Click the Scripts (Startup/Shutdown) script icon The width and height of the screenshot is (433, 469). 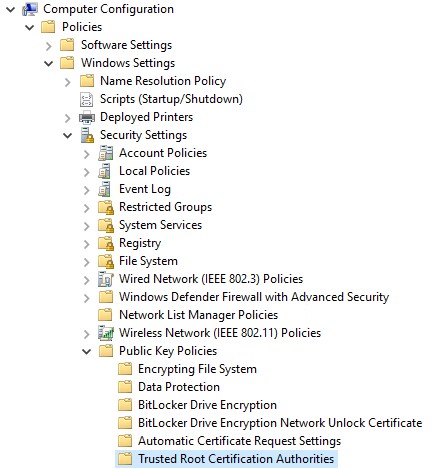87,99
